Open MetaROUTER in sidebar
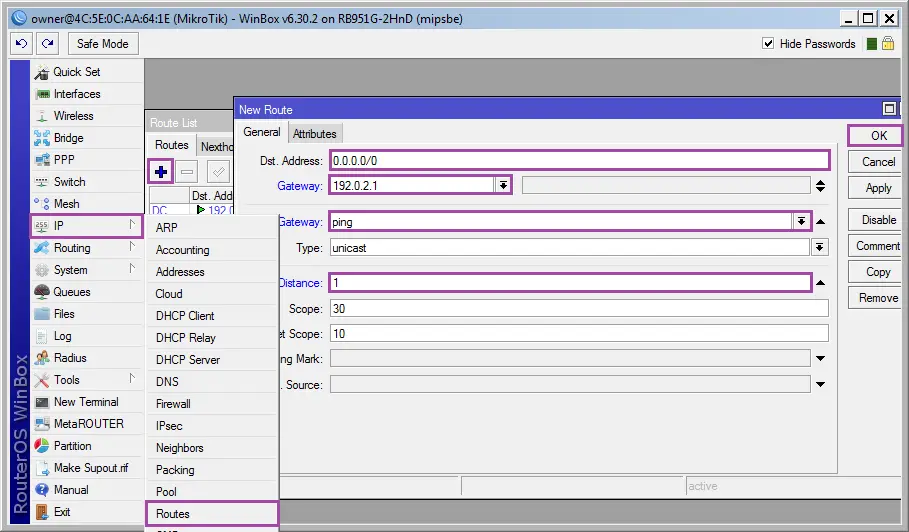Screen dimensions: 909x532 [x=87, y=424]
